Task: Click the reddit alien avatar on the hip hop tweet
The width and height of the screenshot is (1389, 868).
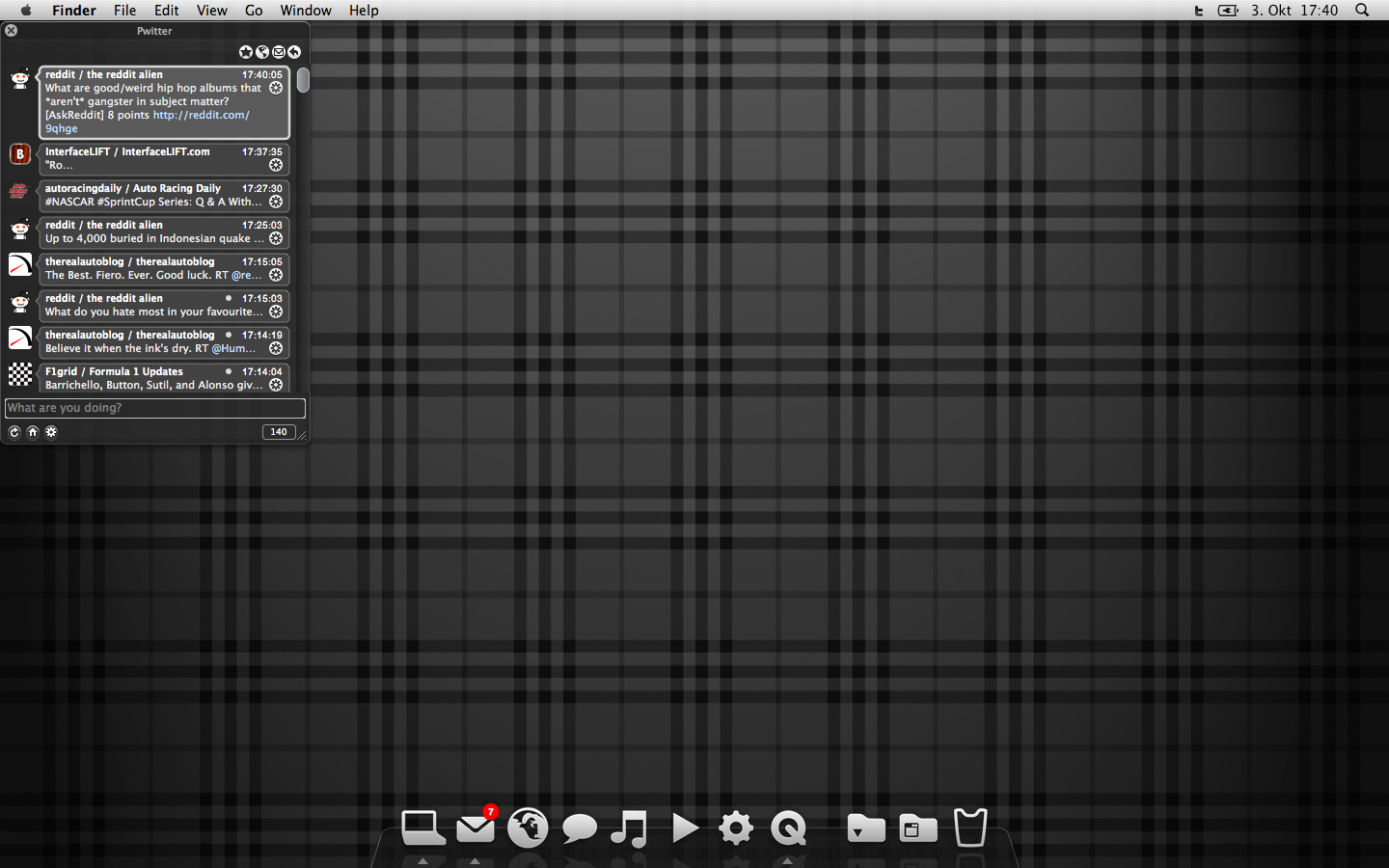Action: point(20,80)
